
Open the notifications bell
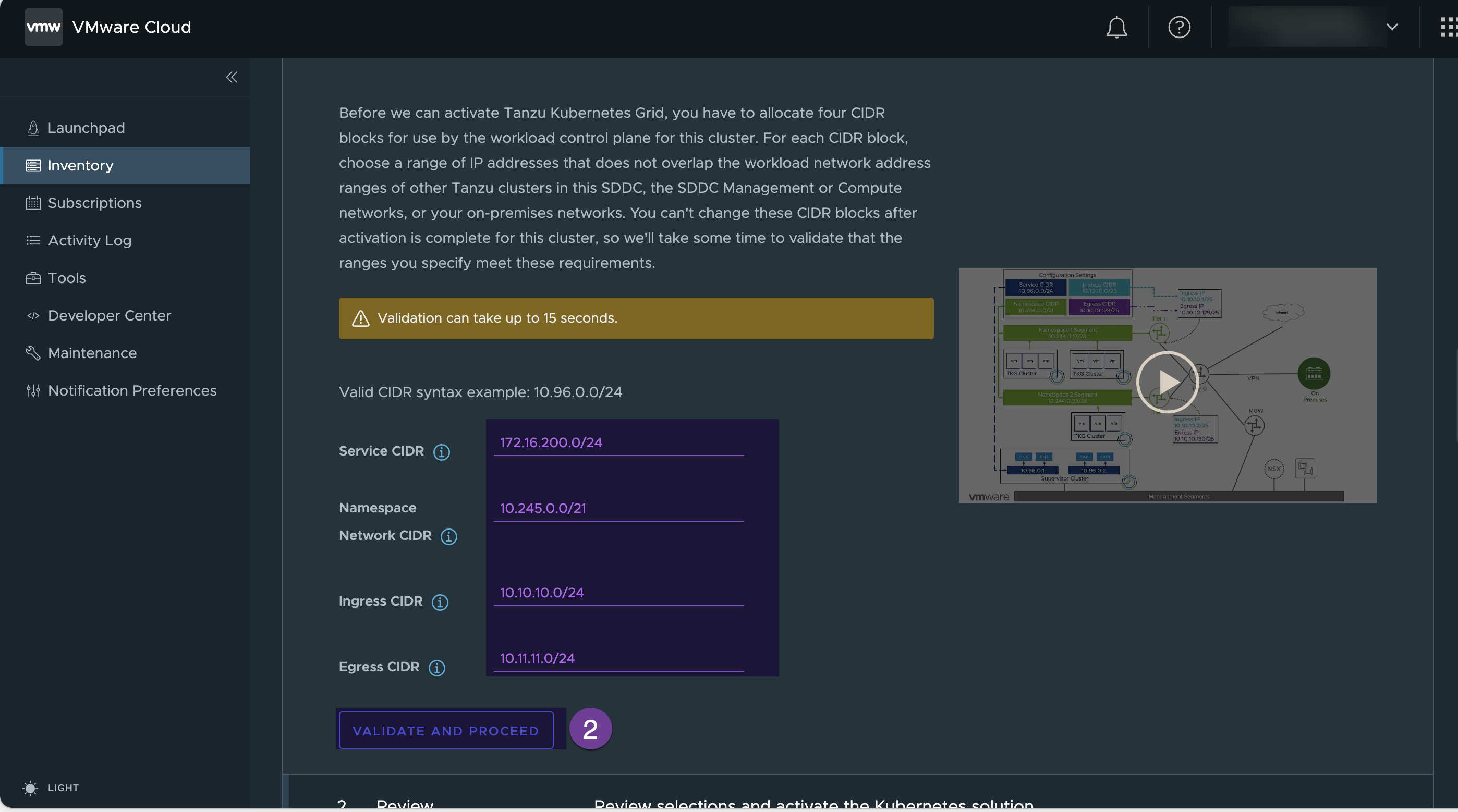click(x=1116, y=27)
